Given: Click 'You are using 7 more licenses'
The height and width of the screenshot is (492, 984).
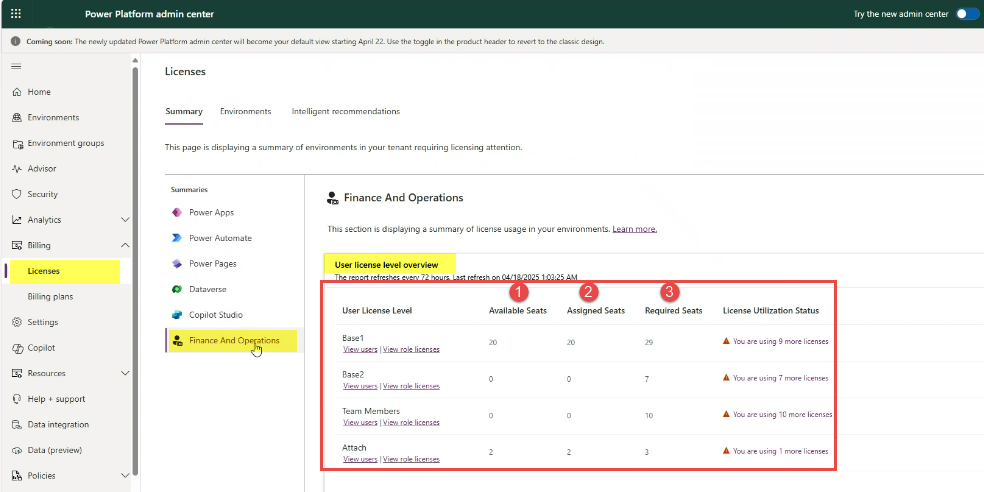Looking at the screenshot, I should click(x=781, y=378).
